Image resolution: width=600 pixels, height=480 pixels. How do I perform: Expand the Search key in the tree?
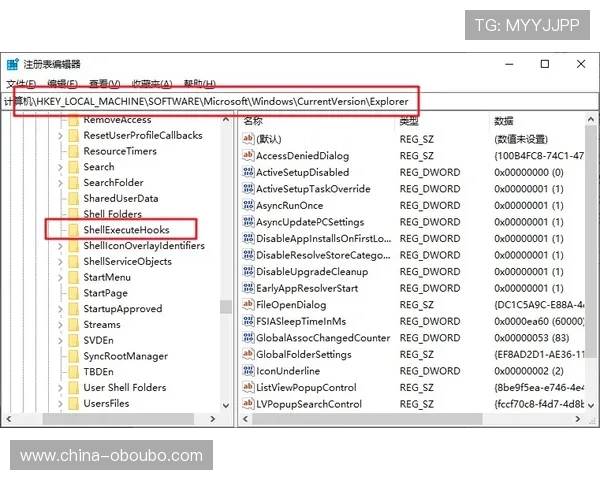coord(59,167)
